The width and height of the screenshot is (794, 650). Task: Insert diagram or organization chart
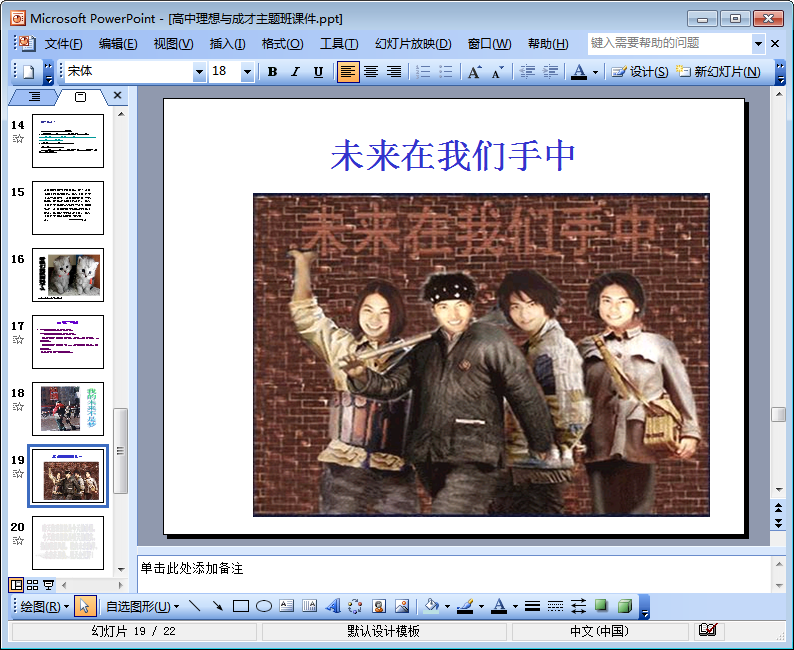pos(355,606)
